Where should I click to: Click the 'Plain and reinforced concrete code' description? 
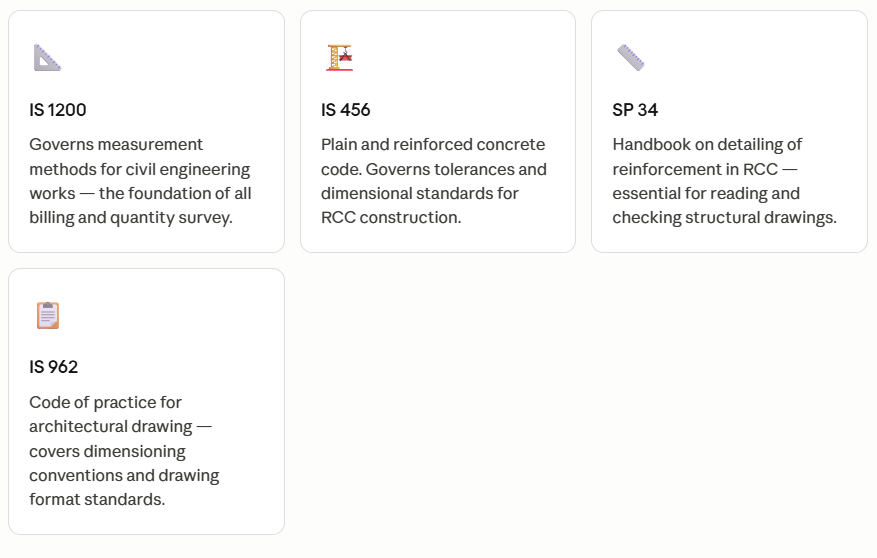point(433,181)
